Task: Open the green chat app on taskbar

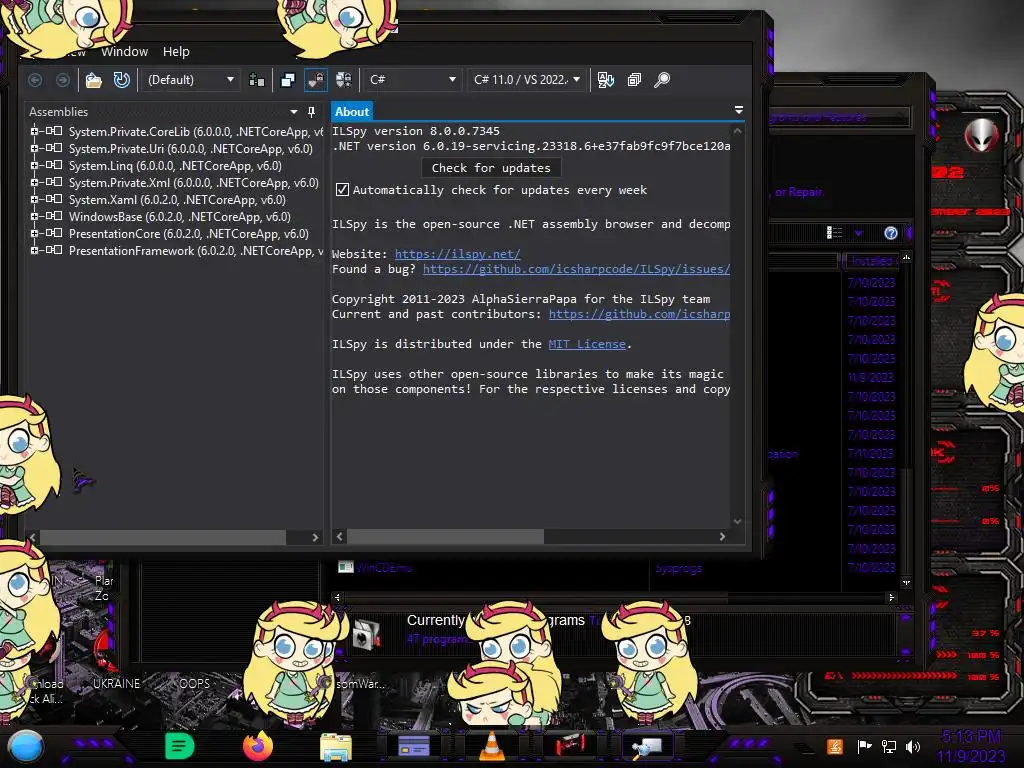Action: click(180, 746)
